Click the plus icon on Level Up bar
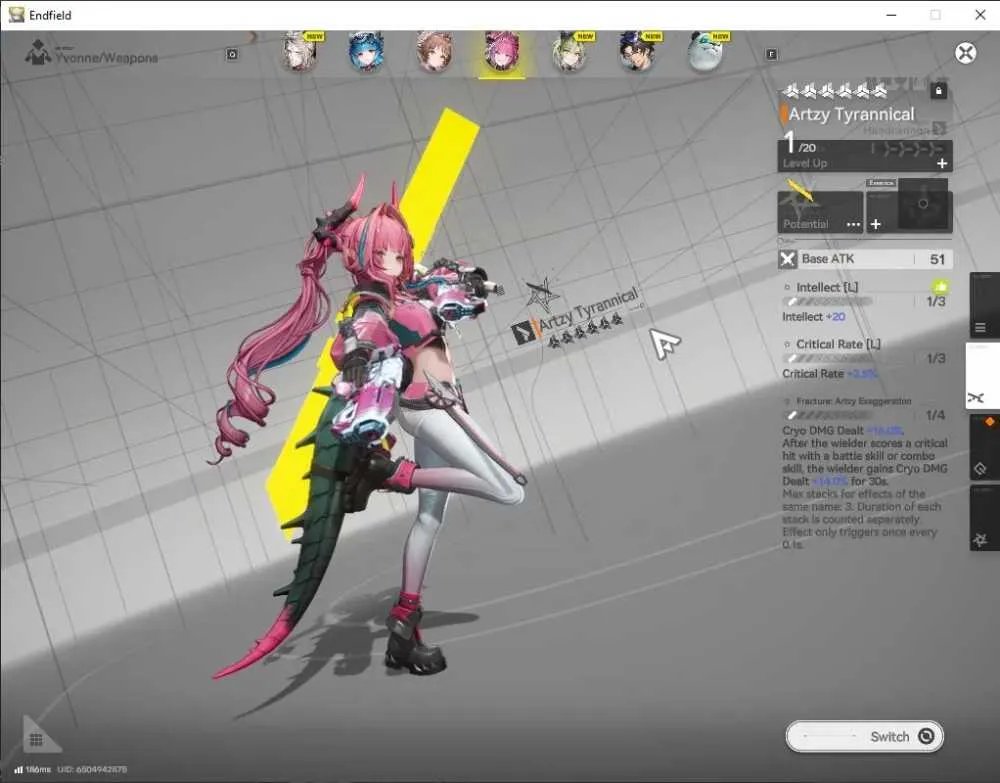 tap(942, 163)
